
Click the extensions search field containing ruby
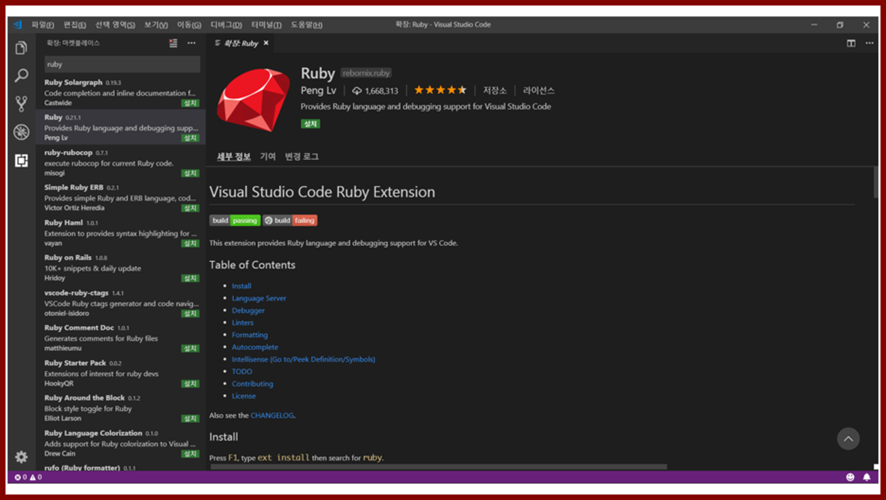122,64
